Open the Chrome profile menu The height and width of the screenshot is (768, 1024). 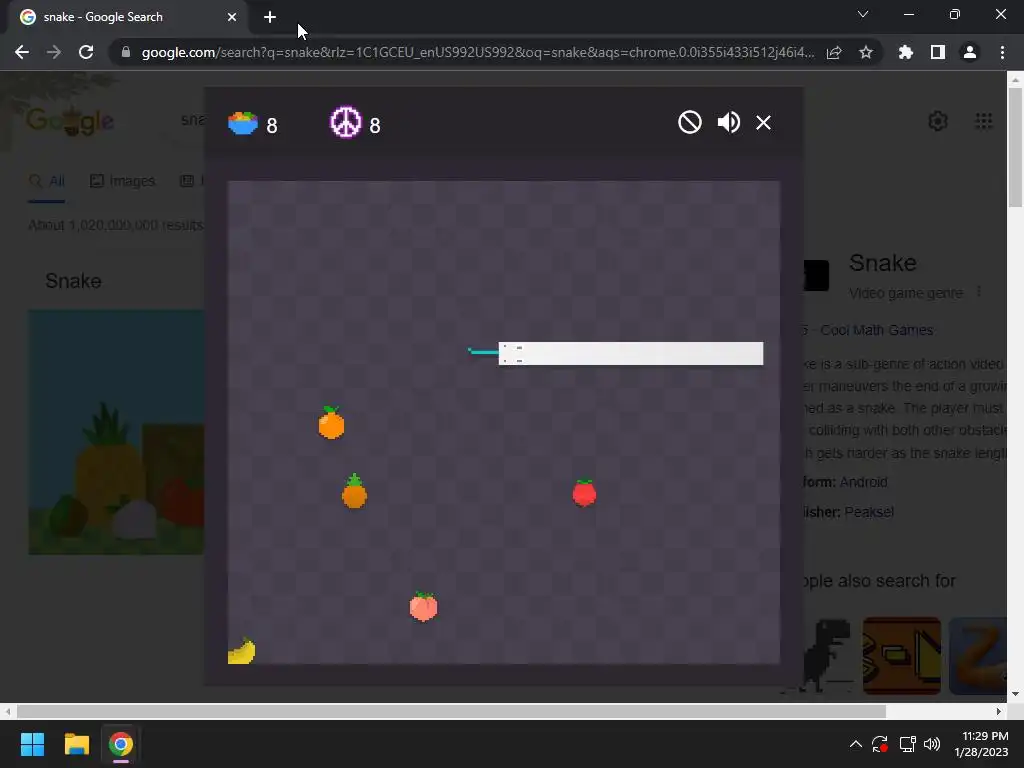click(x=970, y=52)
